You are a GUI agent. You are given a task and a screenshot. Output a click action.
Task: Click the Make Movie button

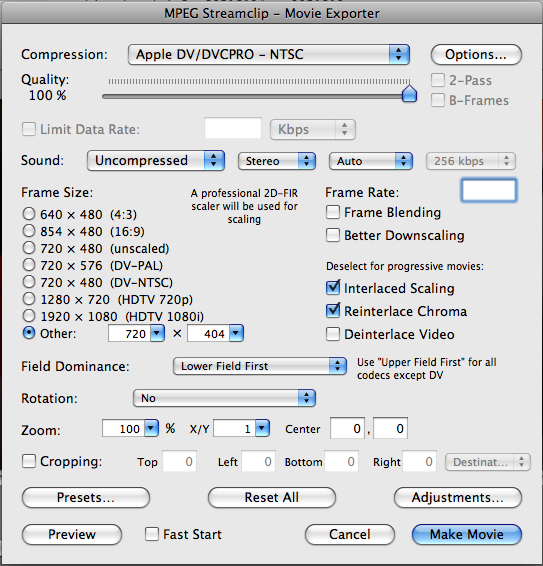pyautogui.click(x=466, y=534)
